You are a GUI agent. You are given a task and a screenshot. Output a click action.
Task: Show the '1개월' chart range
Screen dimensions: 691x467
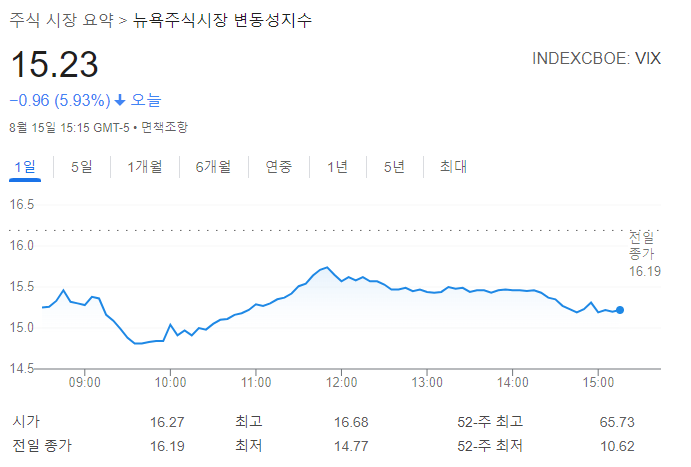click(x=144, y=167)
